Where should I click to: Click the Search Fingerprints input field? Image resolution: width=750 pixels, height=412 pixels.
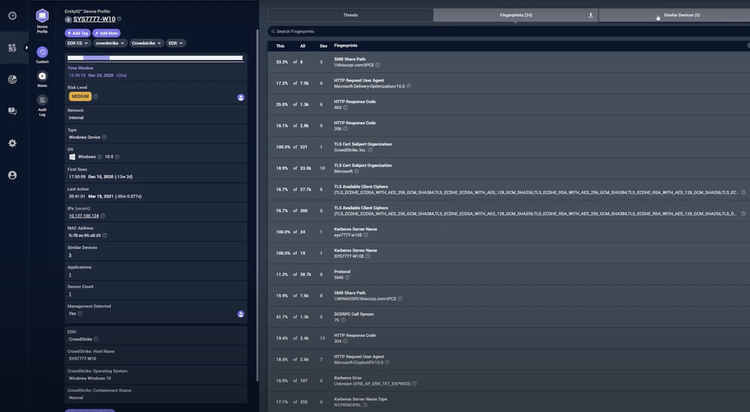click(509, 32)
